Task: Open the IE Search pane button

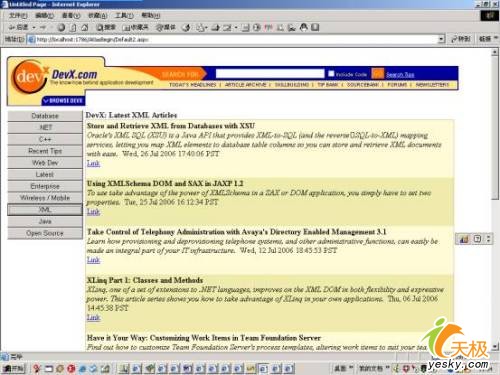Action: point(106,27)
